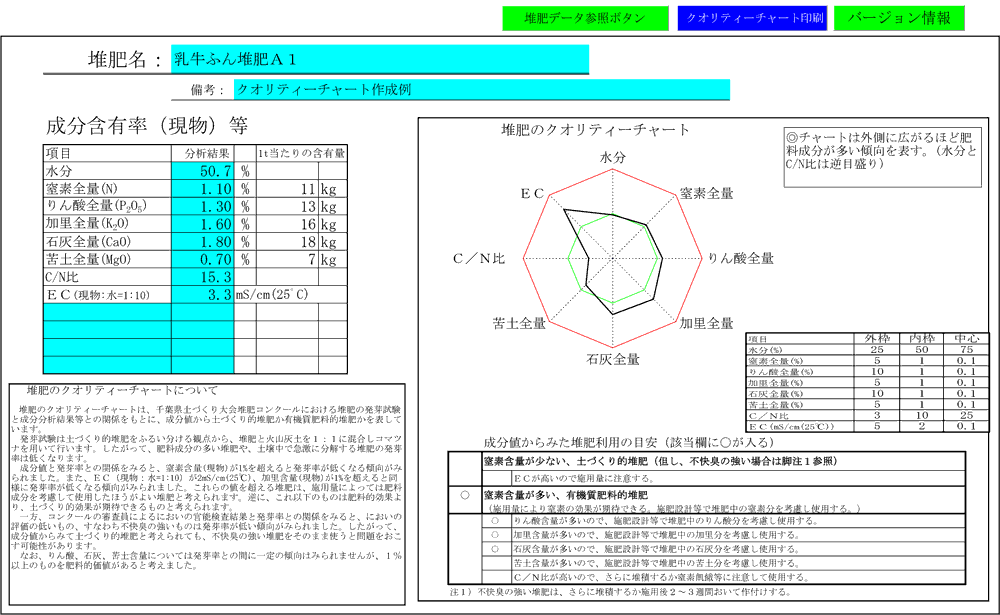Click the 中心 column header in scale table
The image size is (1000, 615).
click(966, 338)
